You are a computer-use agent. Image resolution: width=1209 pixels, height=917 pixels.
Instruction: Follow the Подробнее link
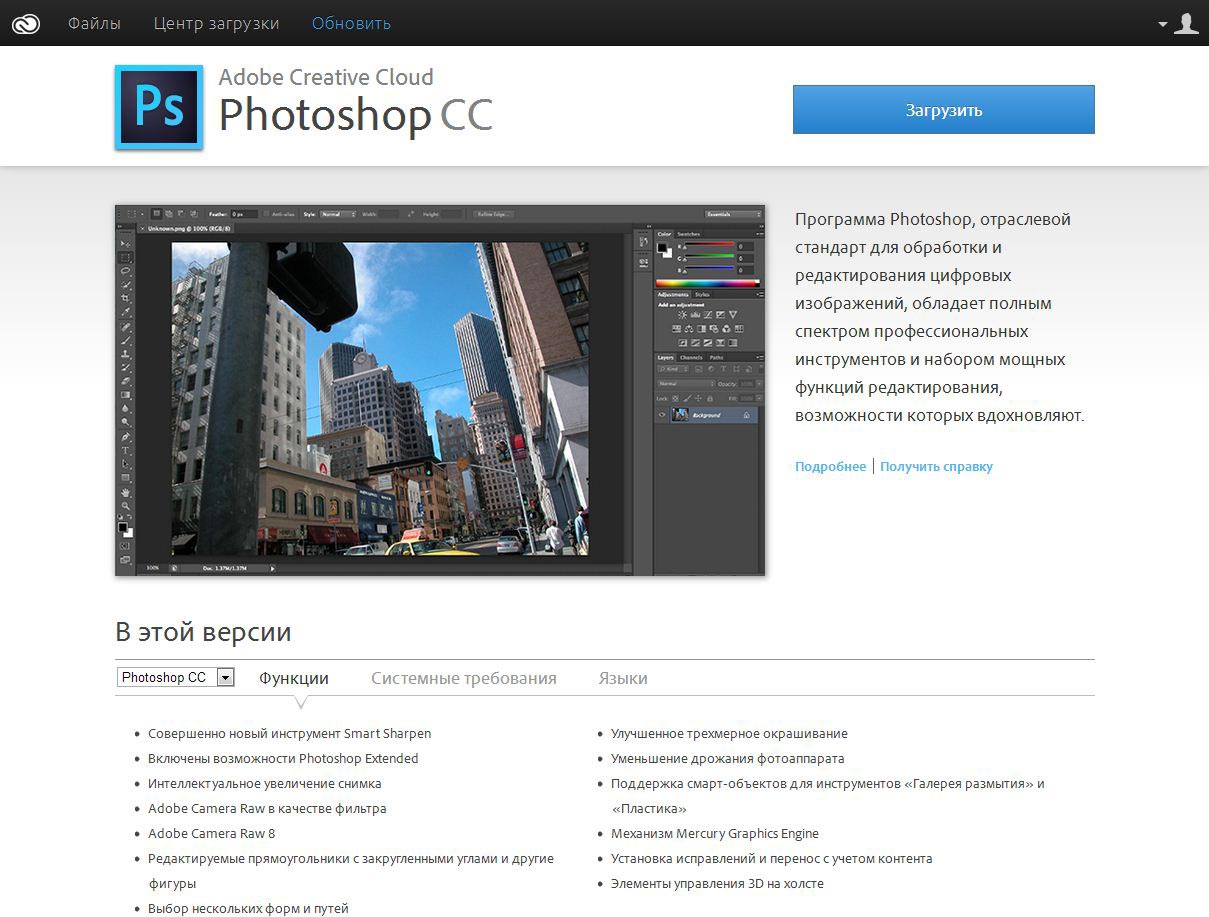pos(831,467)
